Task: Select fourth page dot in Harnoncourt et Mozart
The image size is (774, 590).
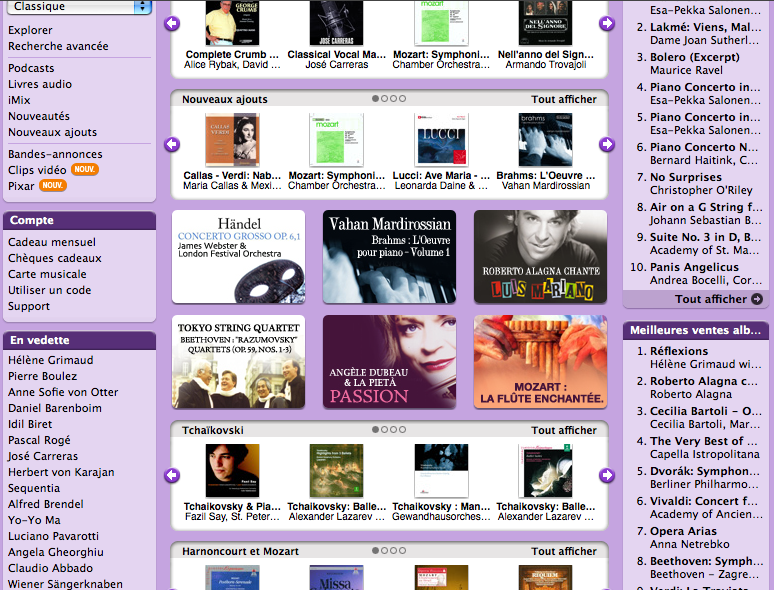Action: point(402,551)
